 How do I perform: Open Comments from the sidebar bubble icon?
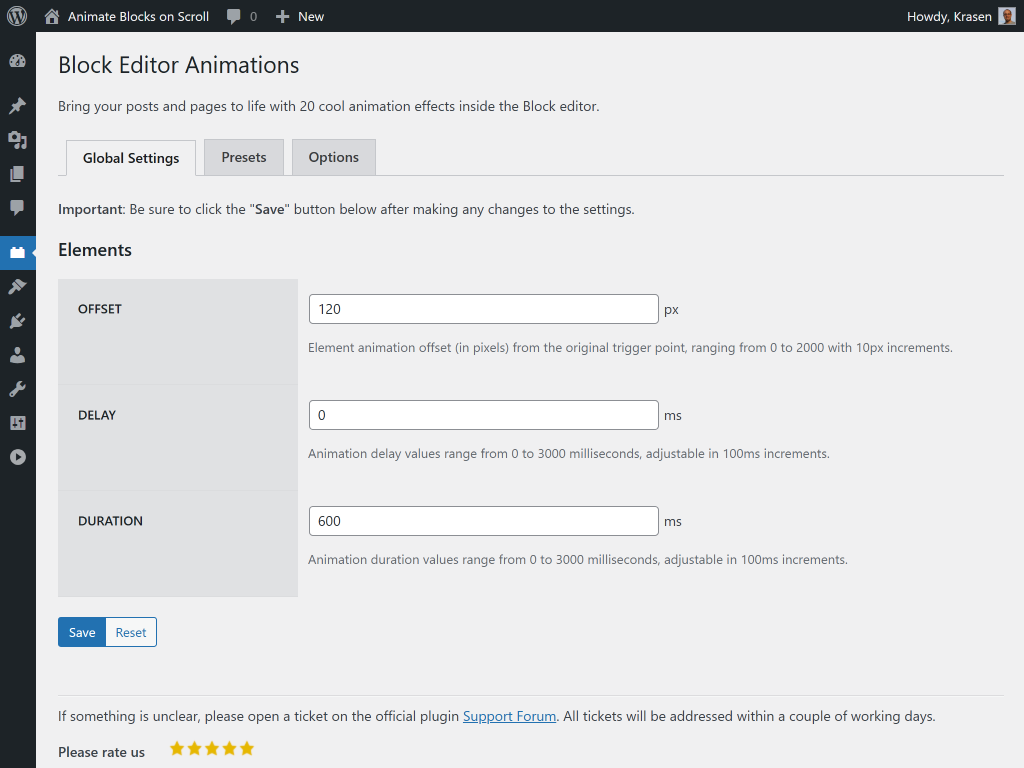[17, 208]
